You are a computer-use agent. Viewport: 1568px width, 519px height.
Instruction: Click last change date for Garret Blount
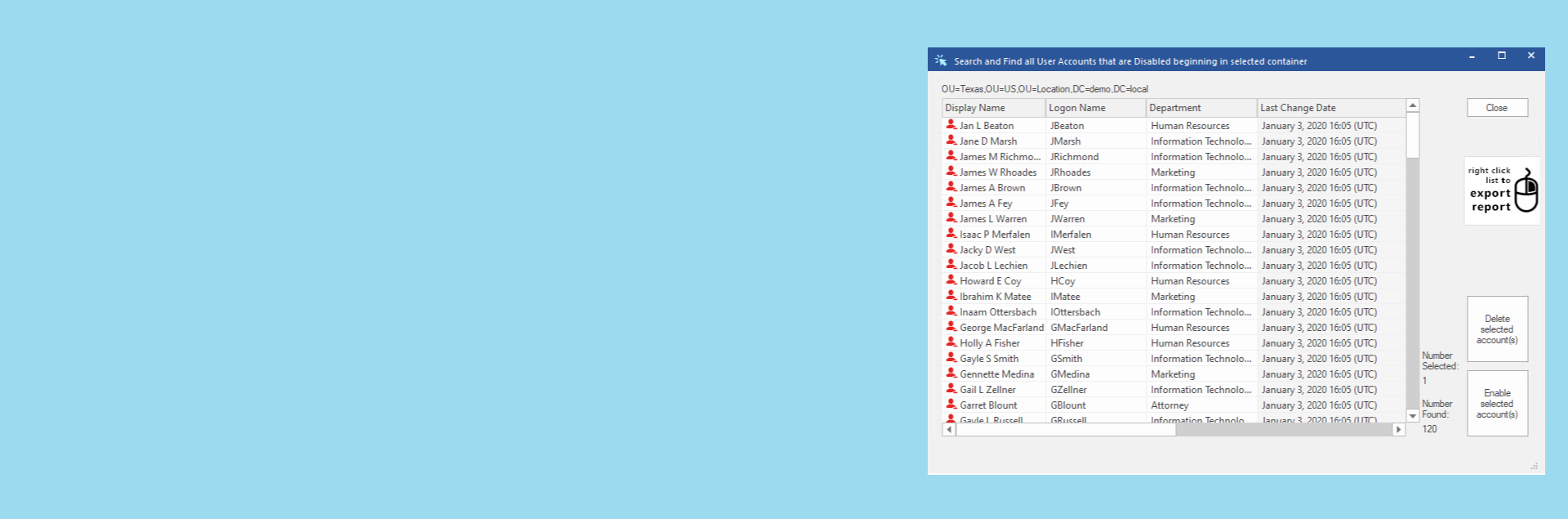point(1319,405)
